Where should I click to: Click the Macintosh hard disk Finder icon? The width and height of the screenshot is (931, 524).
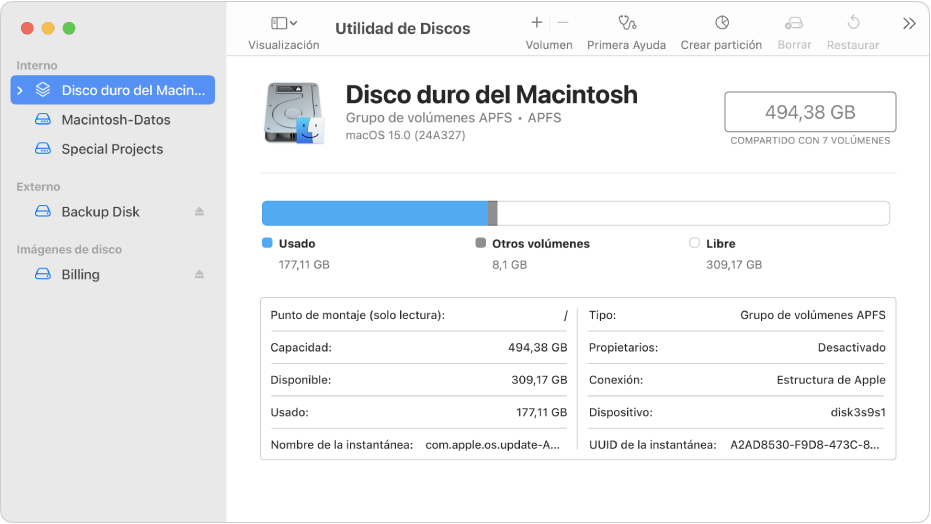click(x=294, y=113)
